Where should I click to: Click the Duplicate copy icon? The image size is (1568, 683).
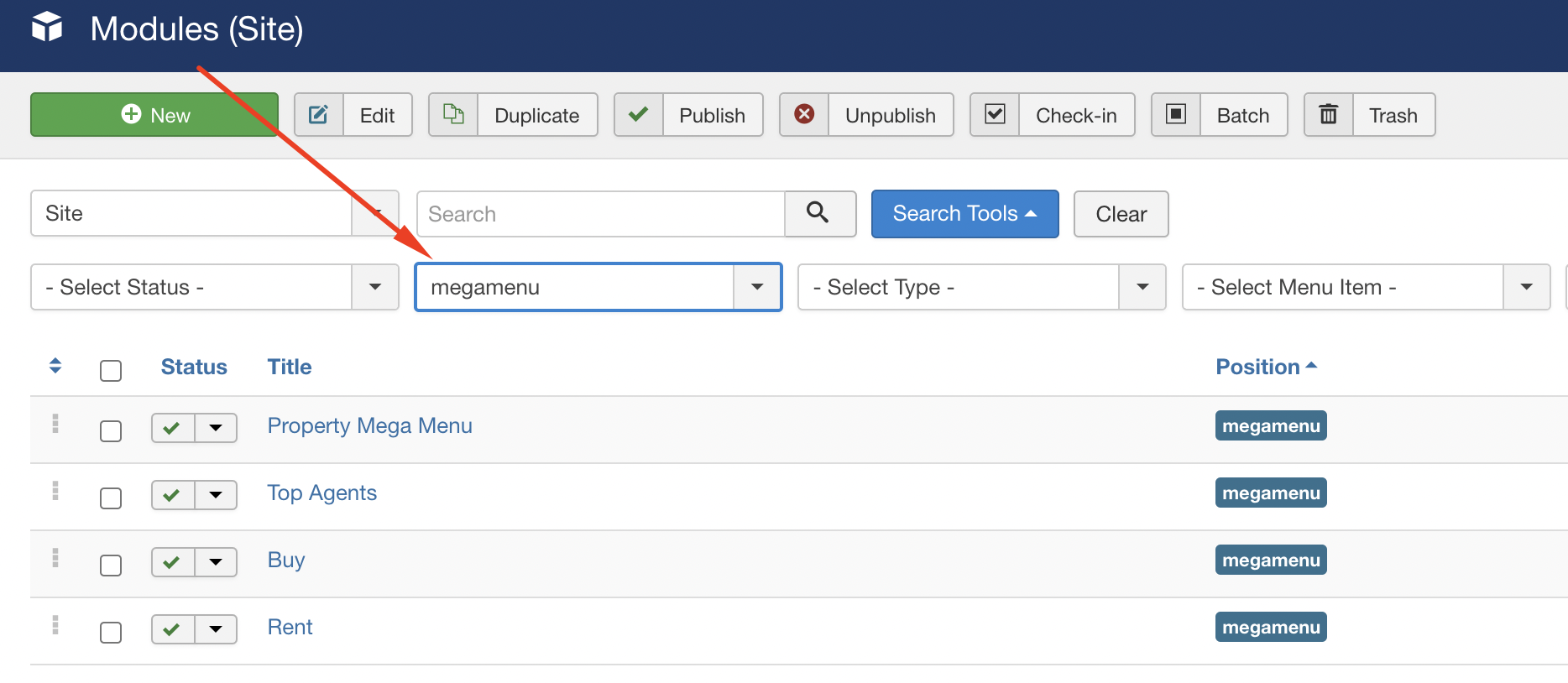453,115
